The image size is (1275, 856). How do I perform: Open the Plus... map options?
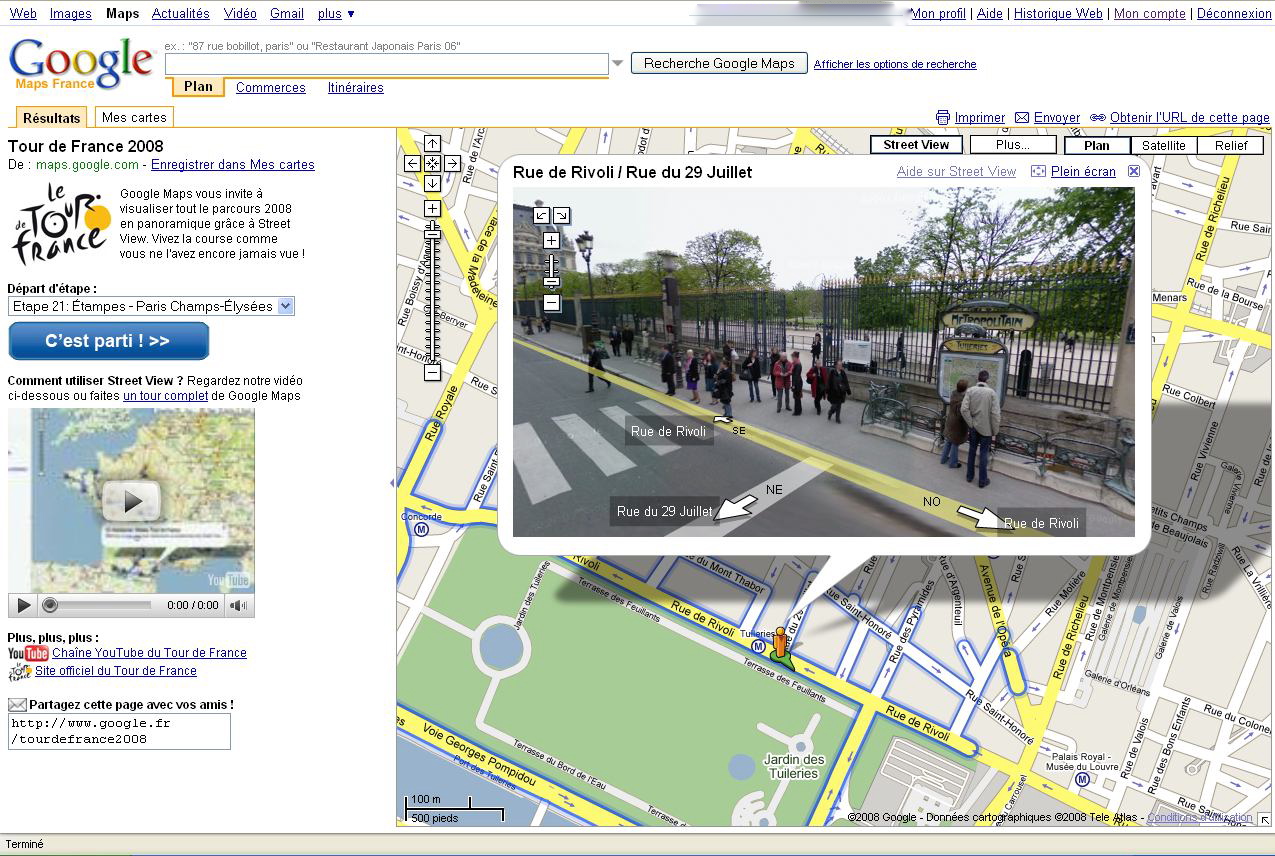coord(1013,145)
